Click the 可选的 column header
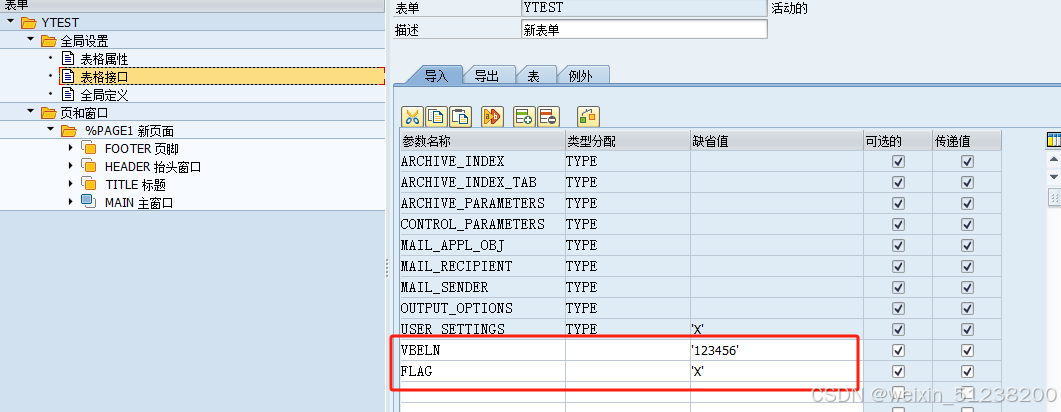Screen dimensions: 1061x412 coord(898,141)
